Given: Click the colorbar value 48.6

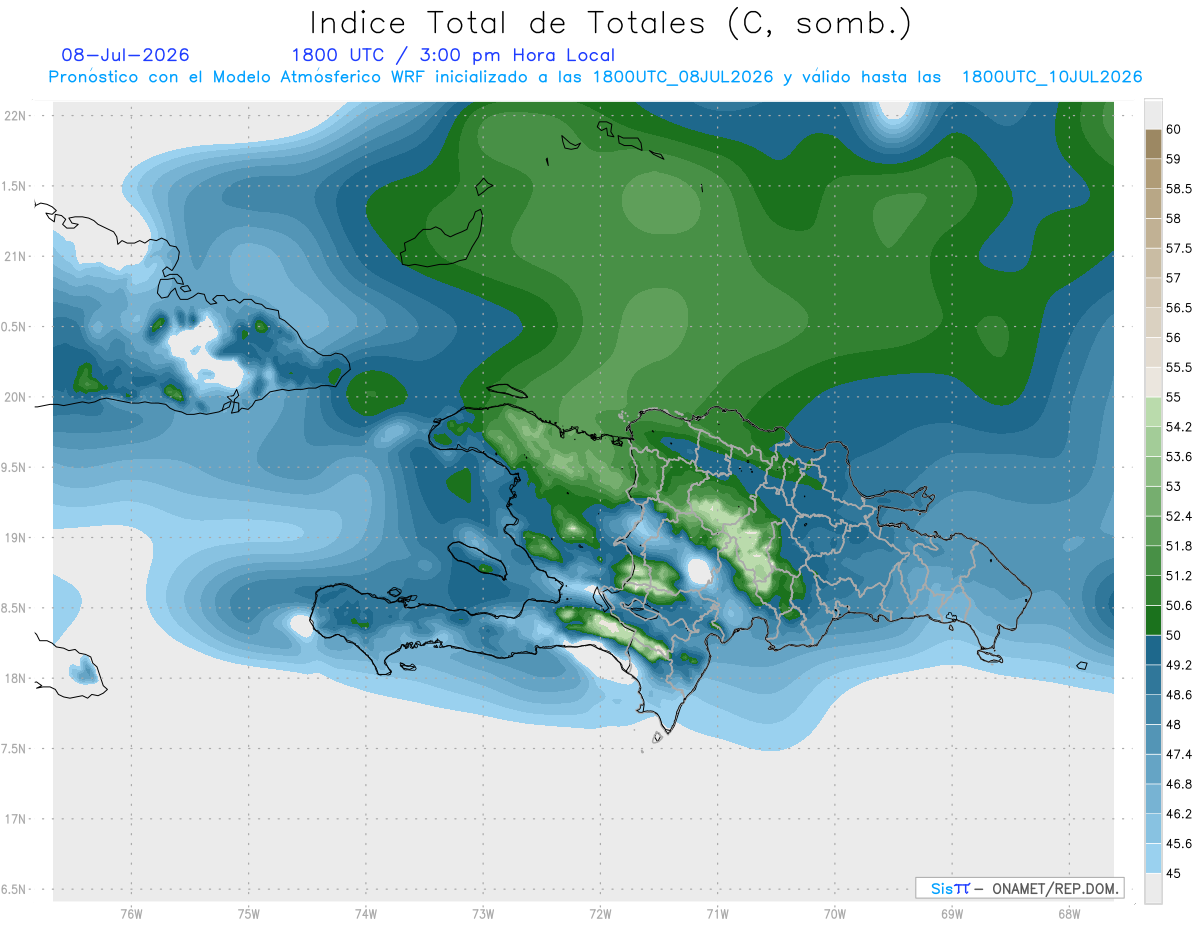Looking at the screenshot, I should pos(1178,695).
